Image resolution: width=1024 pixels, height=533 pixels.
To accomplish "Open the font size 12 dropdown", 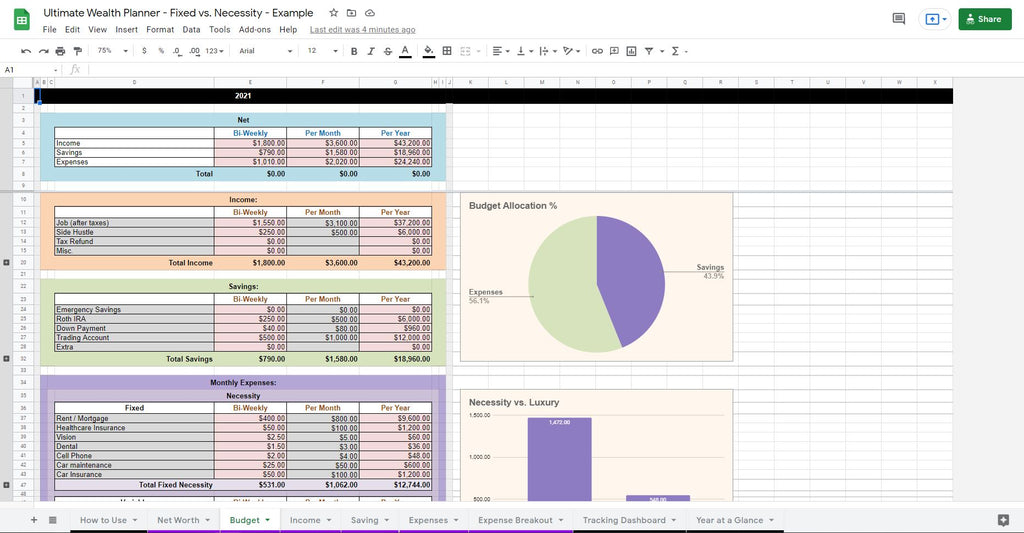I will pyautogui.click(x=323, y=51).
